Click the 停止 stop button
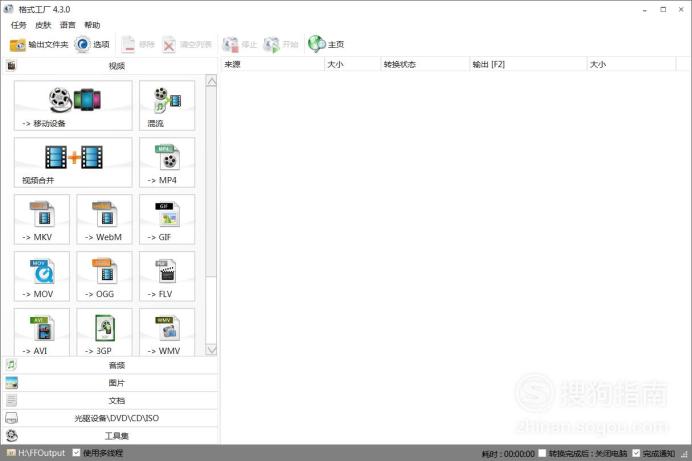Screen dimensions: 692x461 240,44
